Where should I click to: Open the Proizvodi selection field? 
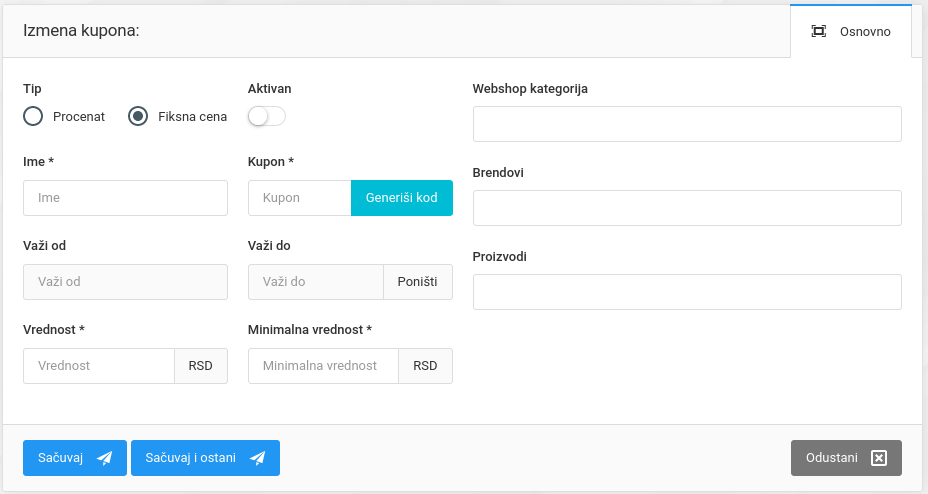pyautogui.click(x=687, y=292)
